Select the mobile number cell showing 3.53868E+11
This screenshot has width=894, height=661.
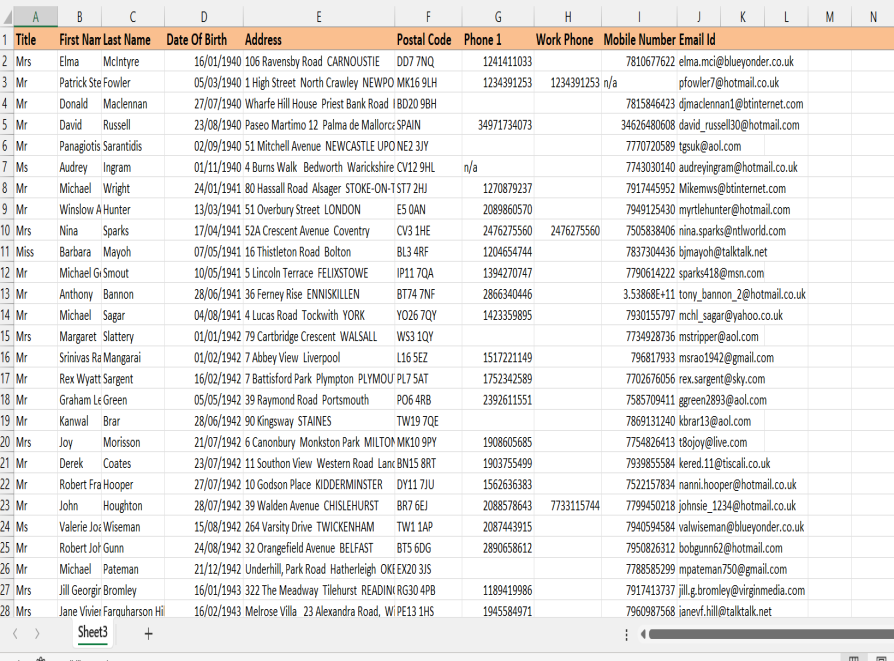coord(639,294)
